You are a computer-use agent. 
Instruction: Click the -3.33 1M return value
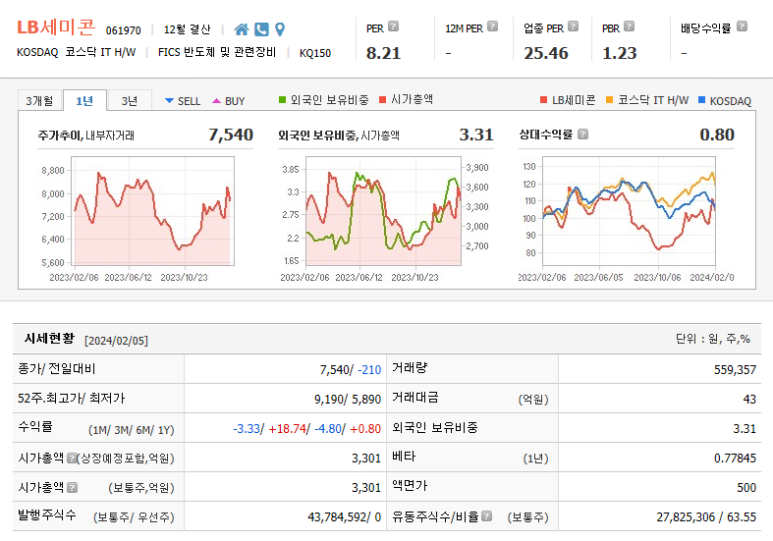coord(246,429)
